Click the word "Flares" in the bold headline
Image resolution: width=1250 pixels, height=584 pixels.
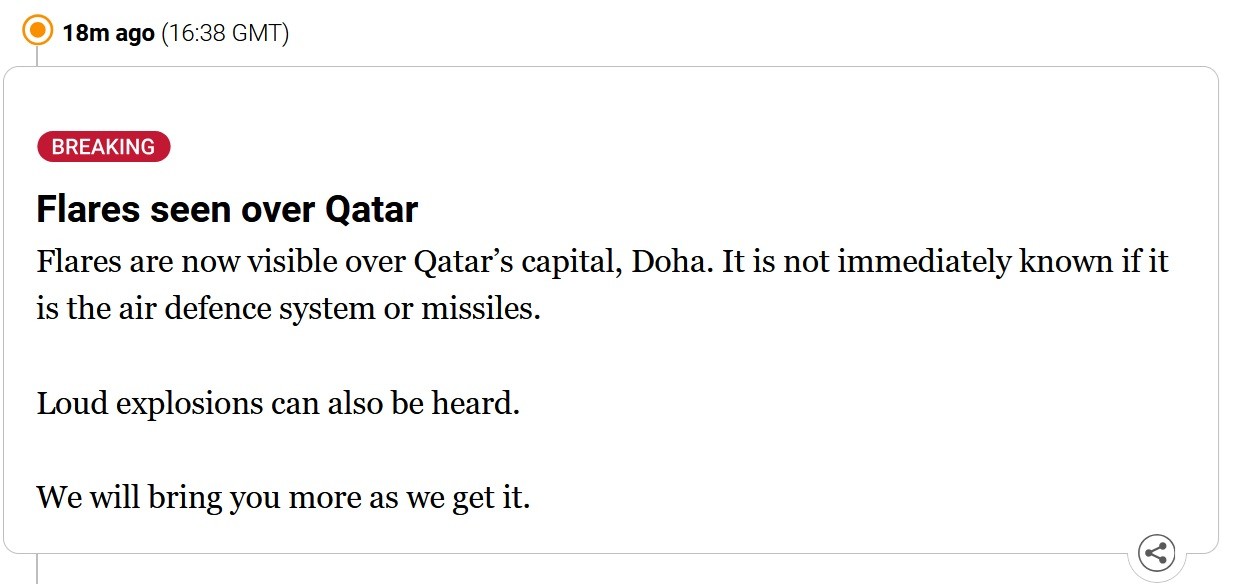click(x=88, y=210)
